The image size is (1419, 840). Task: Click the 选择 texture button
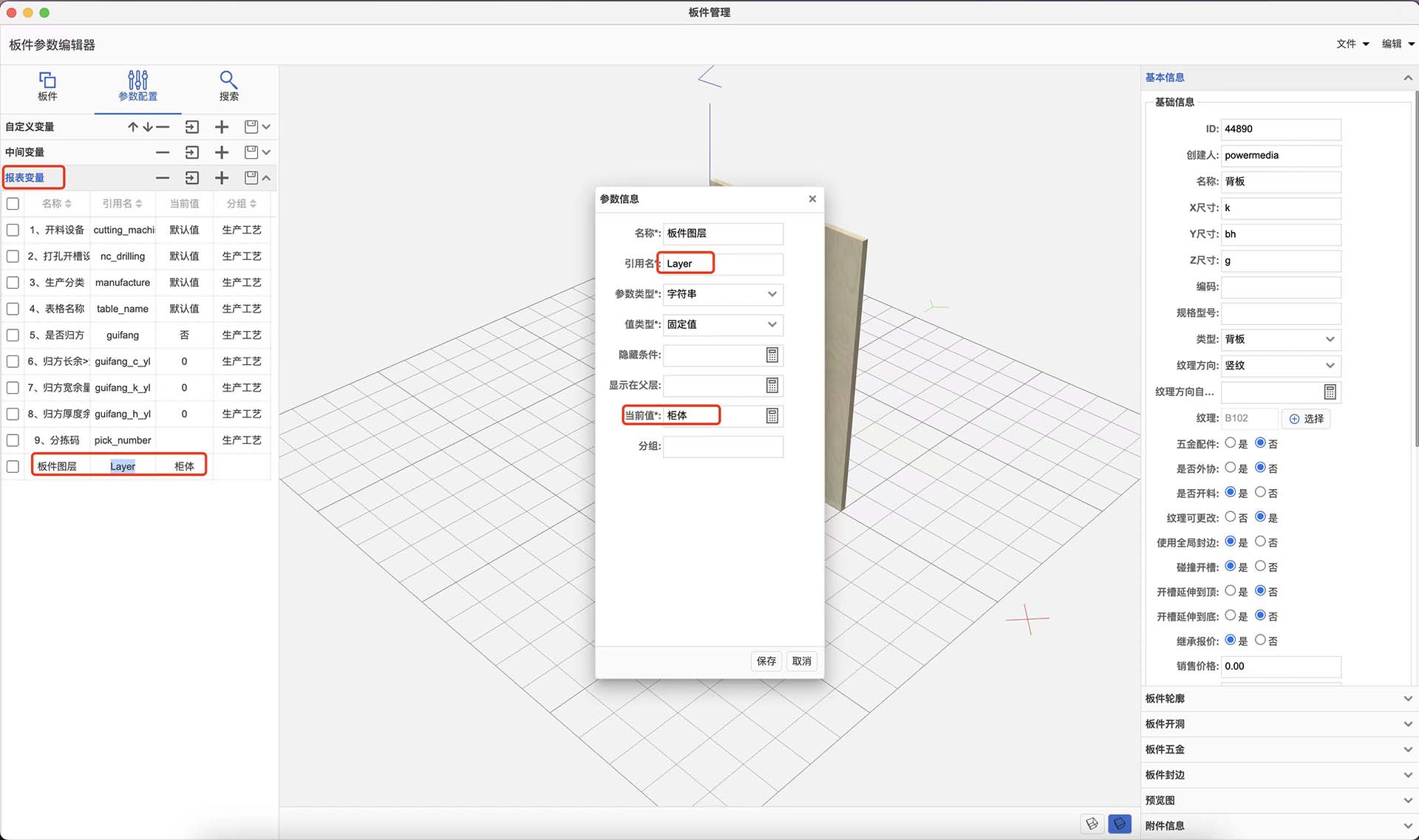coord(1306,419)
